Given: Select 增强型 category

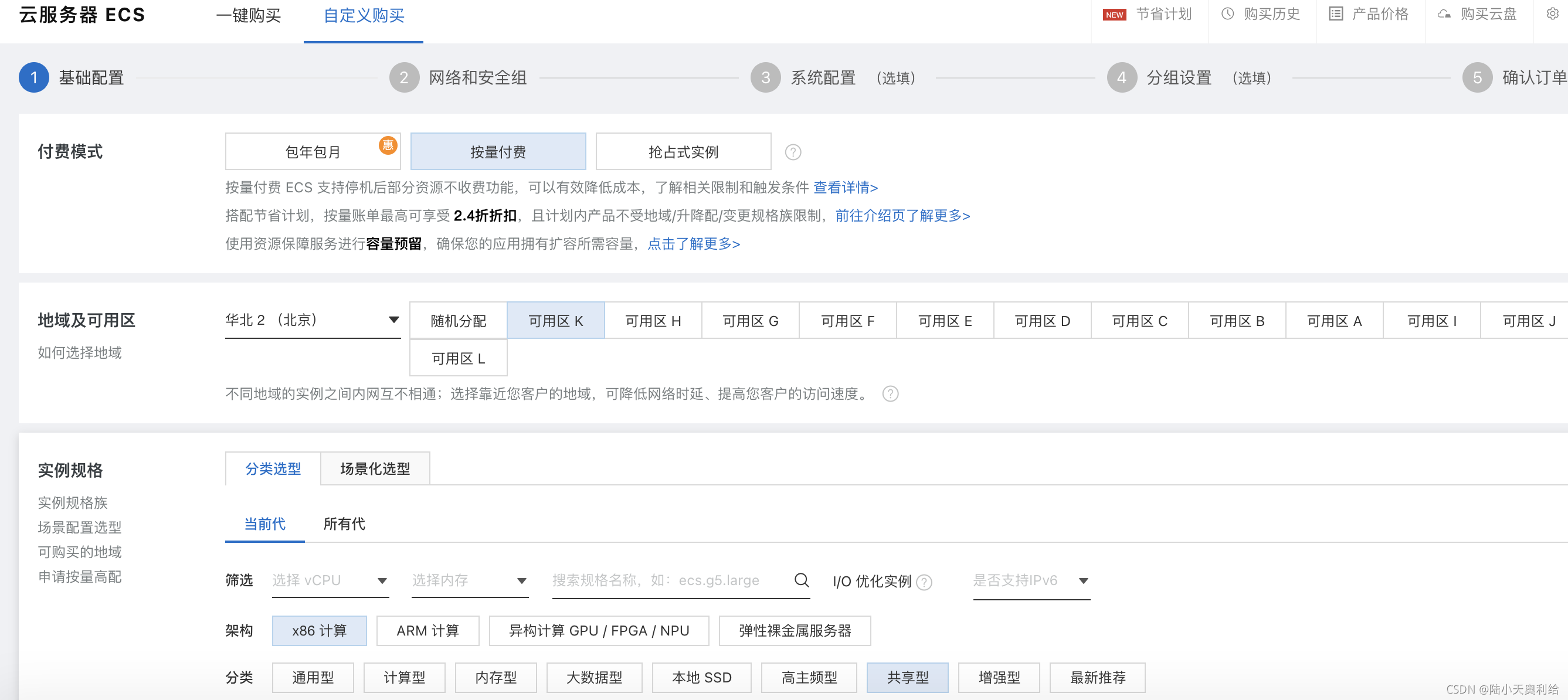Looking at the screenshot, I should click(999, 678).
